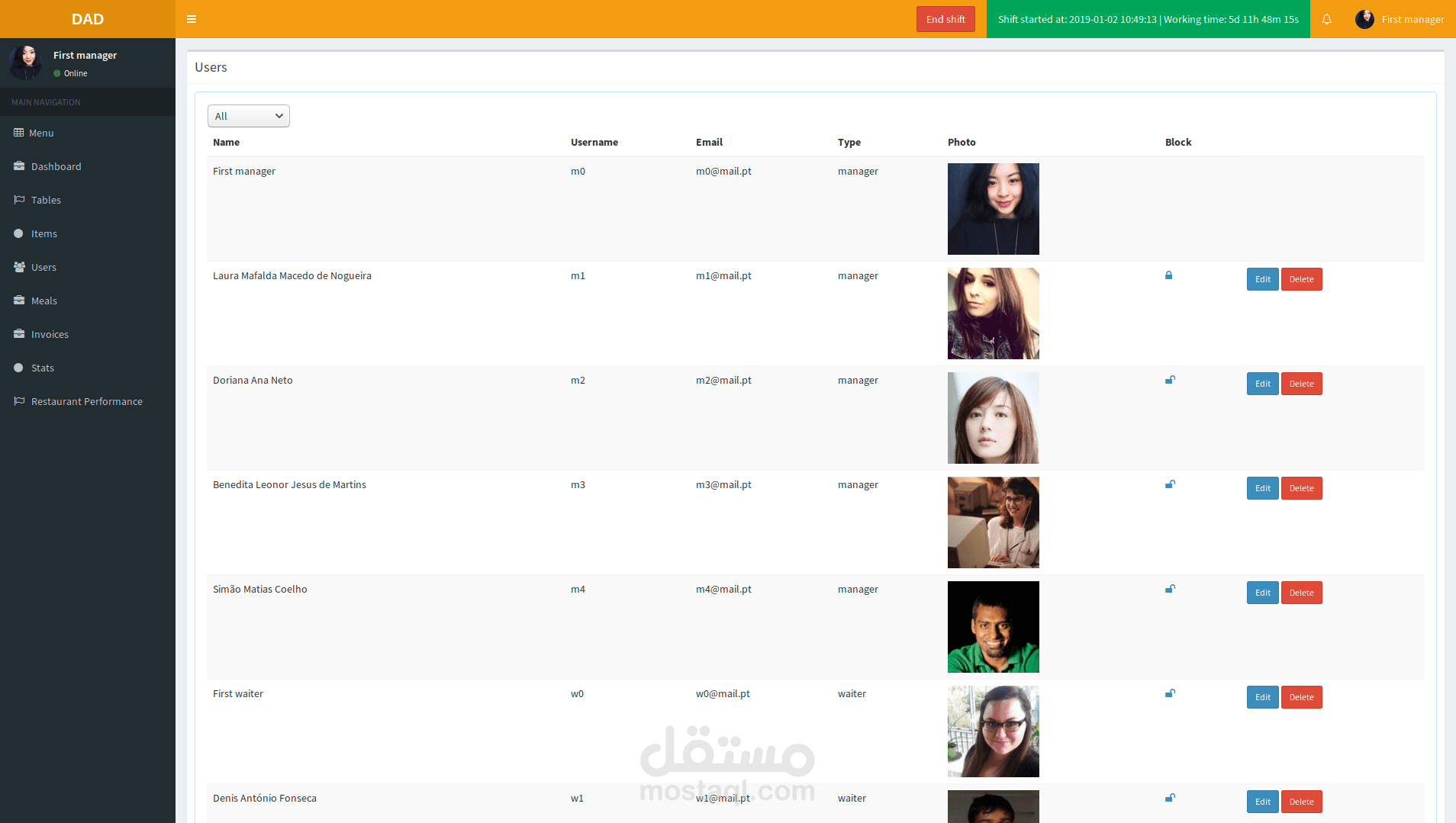
Task: Click Laura Mafalda's photo thumbnail
Action: [993, 313]
